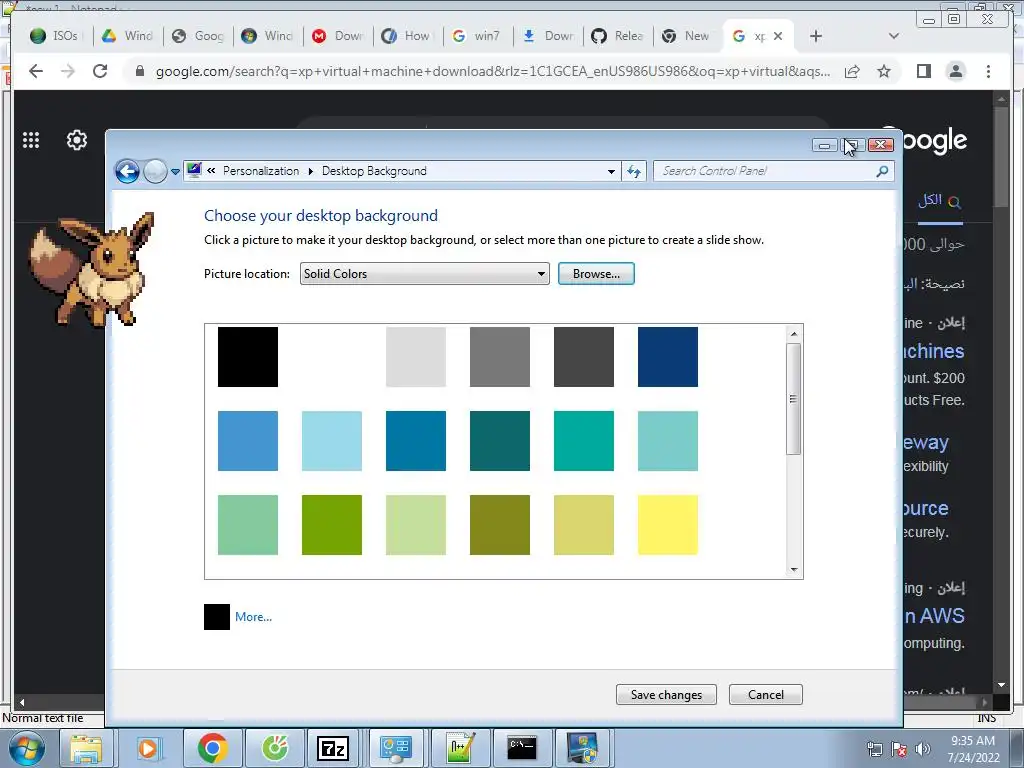Bookmark this page star icon
The width and height of the screenshot is (1024, 768).
[884, 71]
